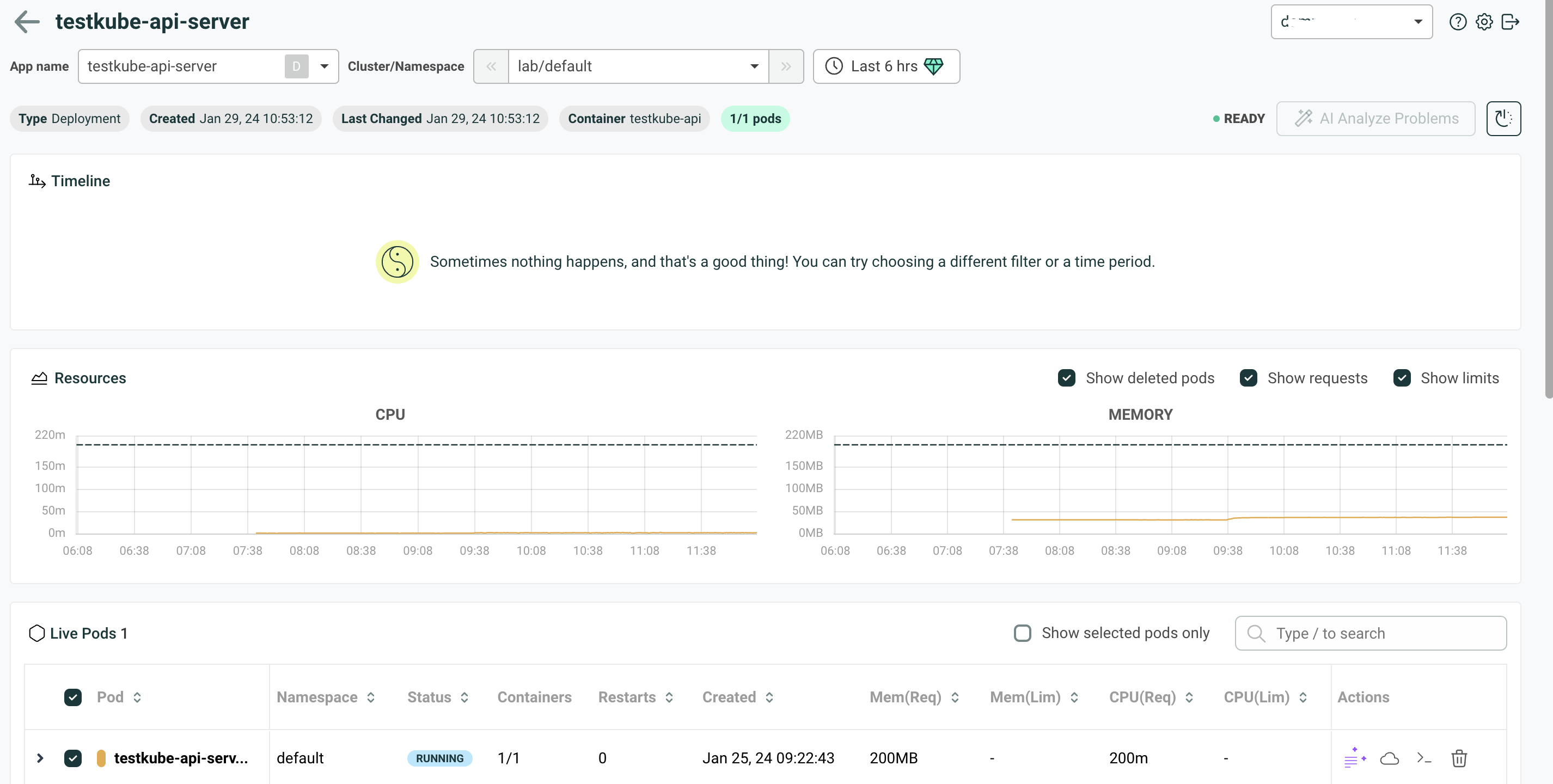Click the restart deployment icon button
Image resolution: width=1553 pixels, height=784 pixels.
(x=1503, y=118)
